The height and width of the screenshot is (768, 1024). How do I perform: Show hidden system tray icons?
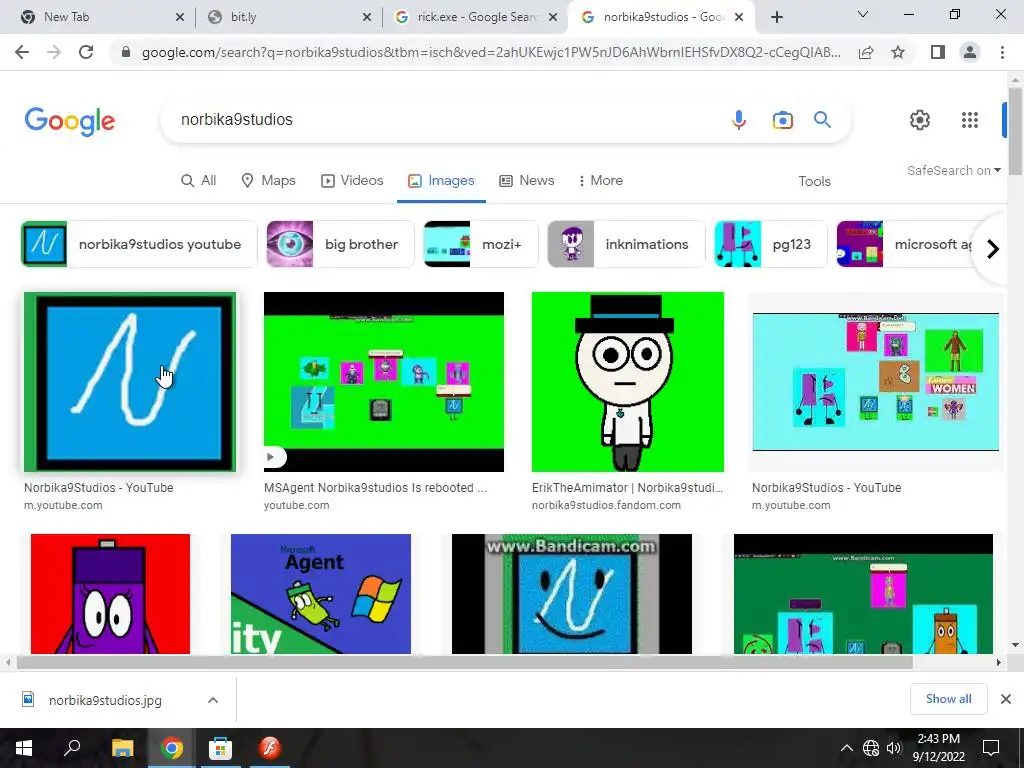[846, 748]
